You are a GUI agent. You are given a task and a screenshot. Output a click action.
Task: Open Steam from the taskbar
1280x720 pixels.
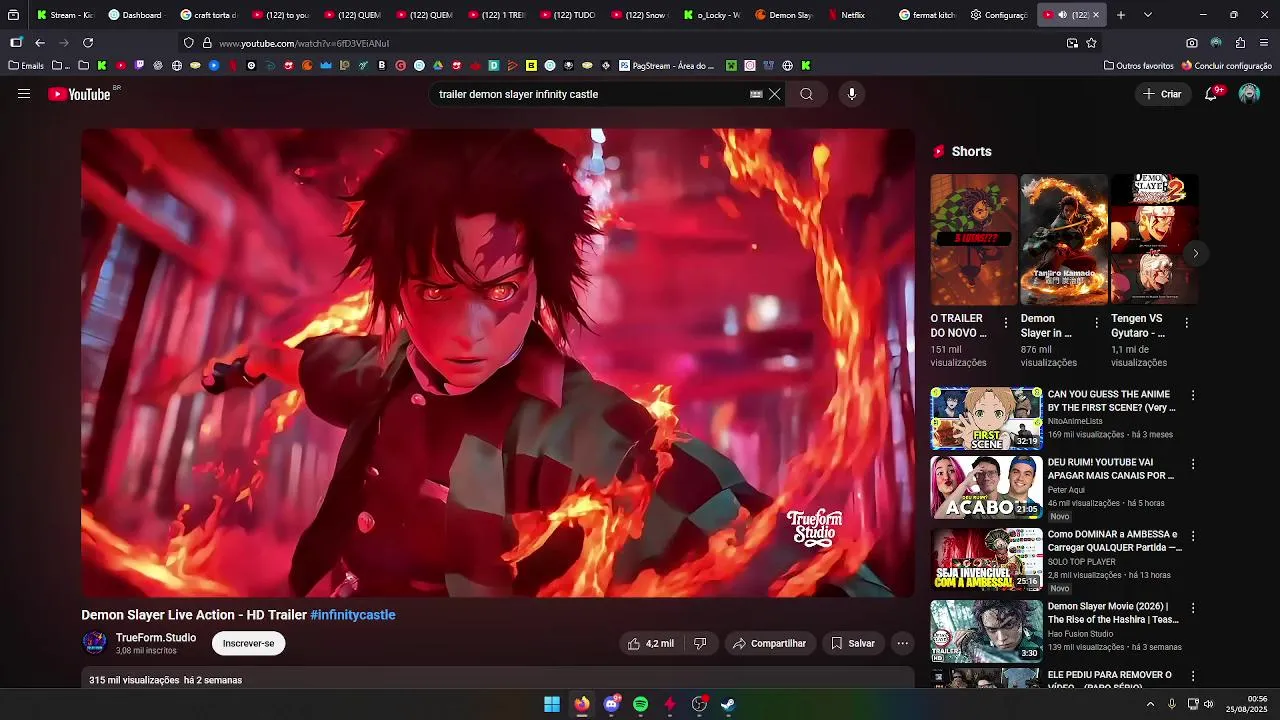(729, 704)
